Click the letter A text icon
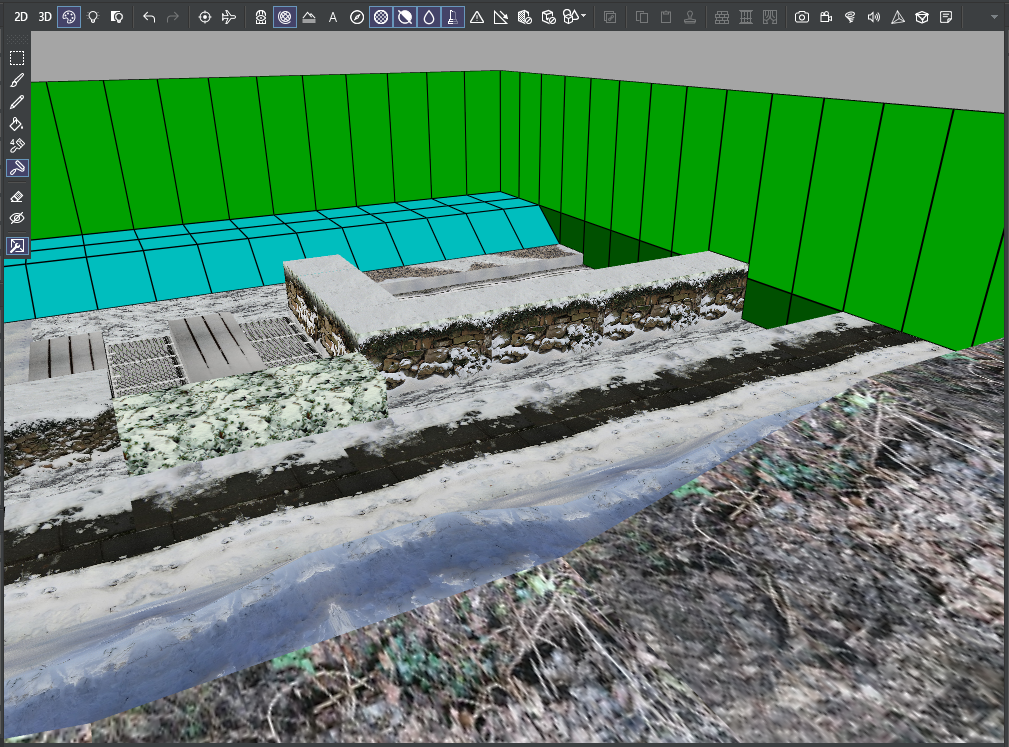The height and width of the screenshot is (747, 1009). [x=333, y=17]
